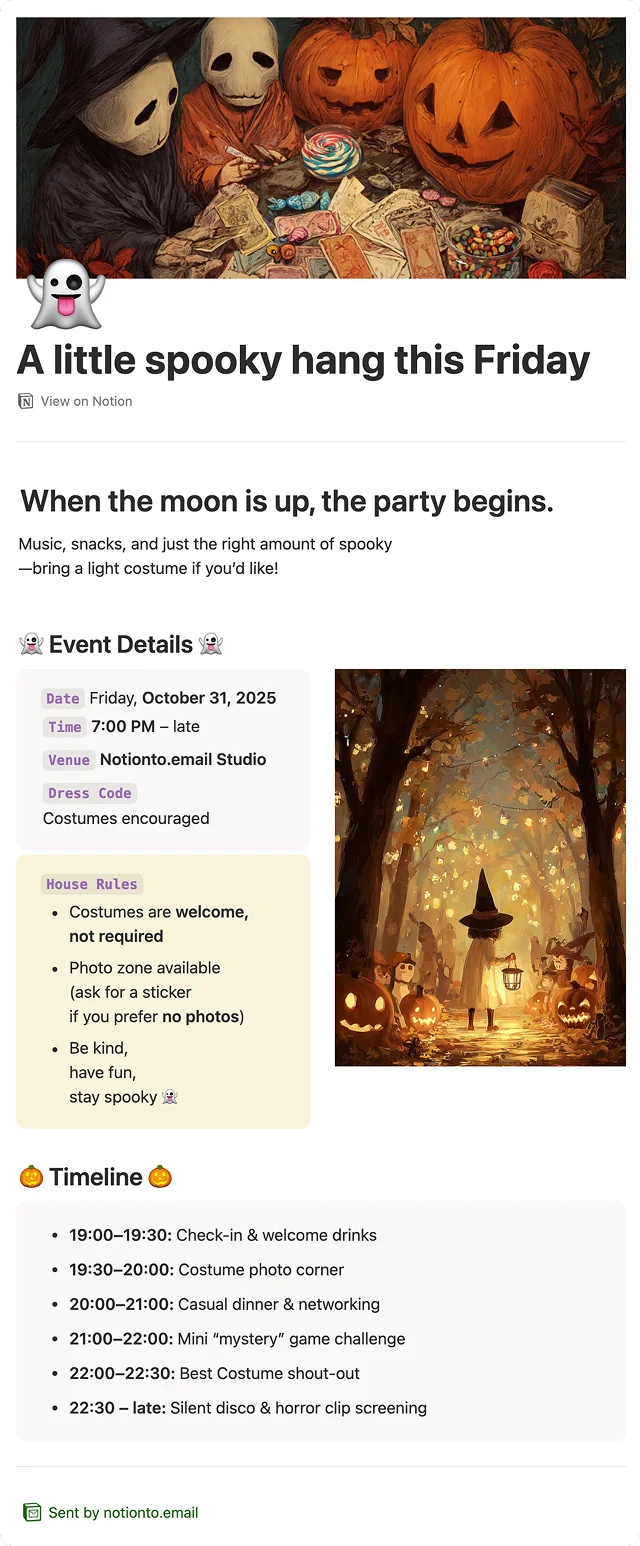The height and width of the screenshot is (1546, 640).
Task: Click the Silent disco timeline entry
Action: [247, 1408]
